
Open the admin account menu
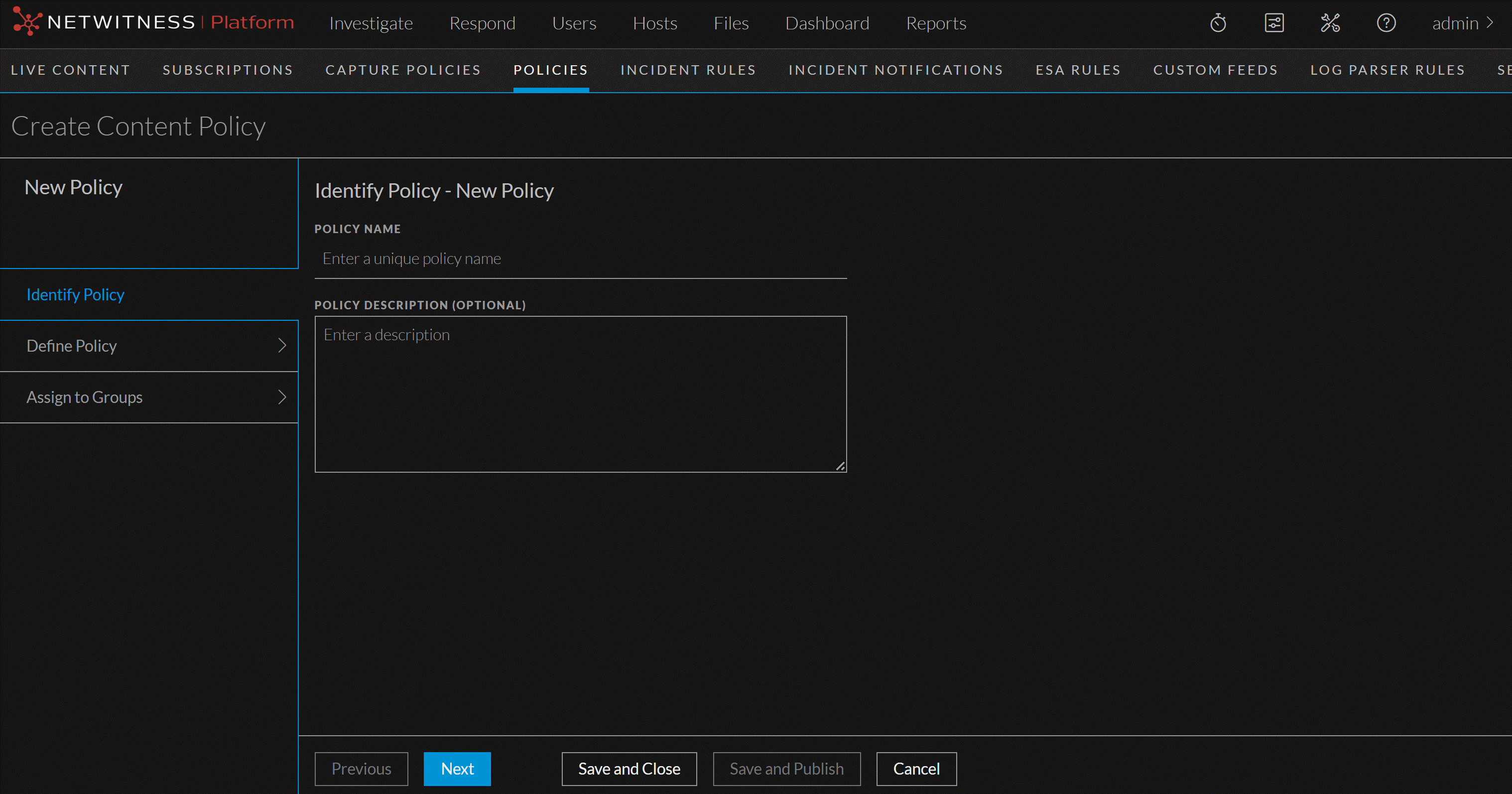(x=1461, y=23)
